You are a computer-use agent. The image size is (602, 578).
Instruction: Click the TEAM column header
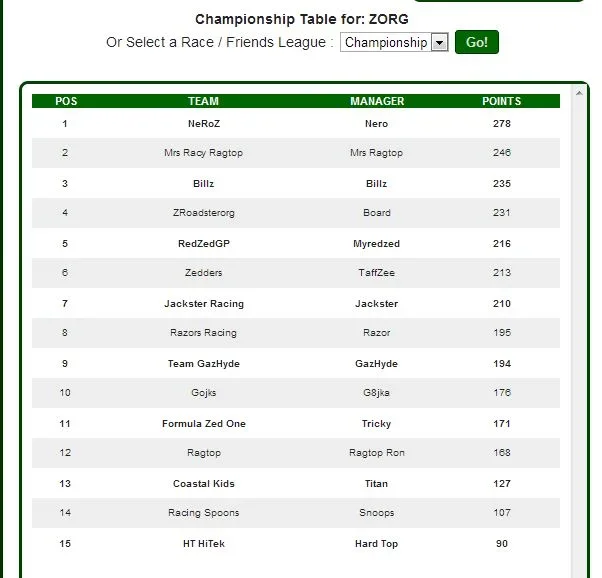click(x=203, y=101)
